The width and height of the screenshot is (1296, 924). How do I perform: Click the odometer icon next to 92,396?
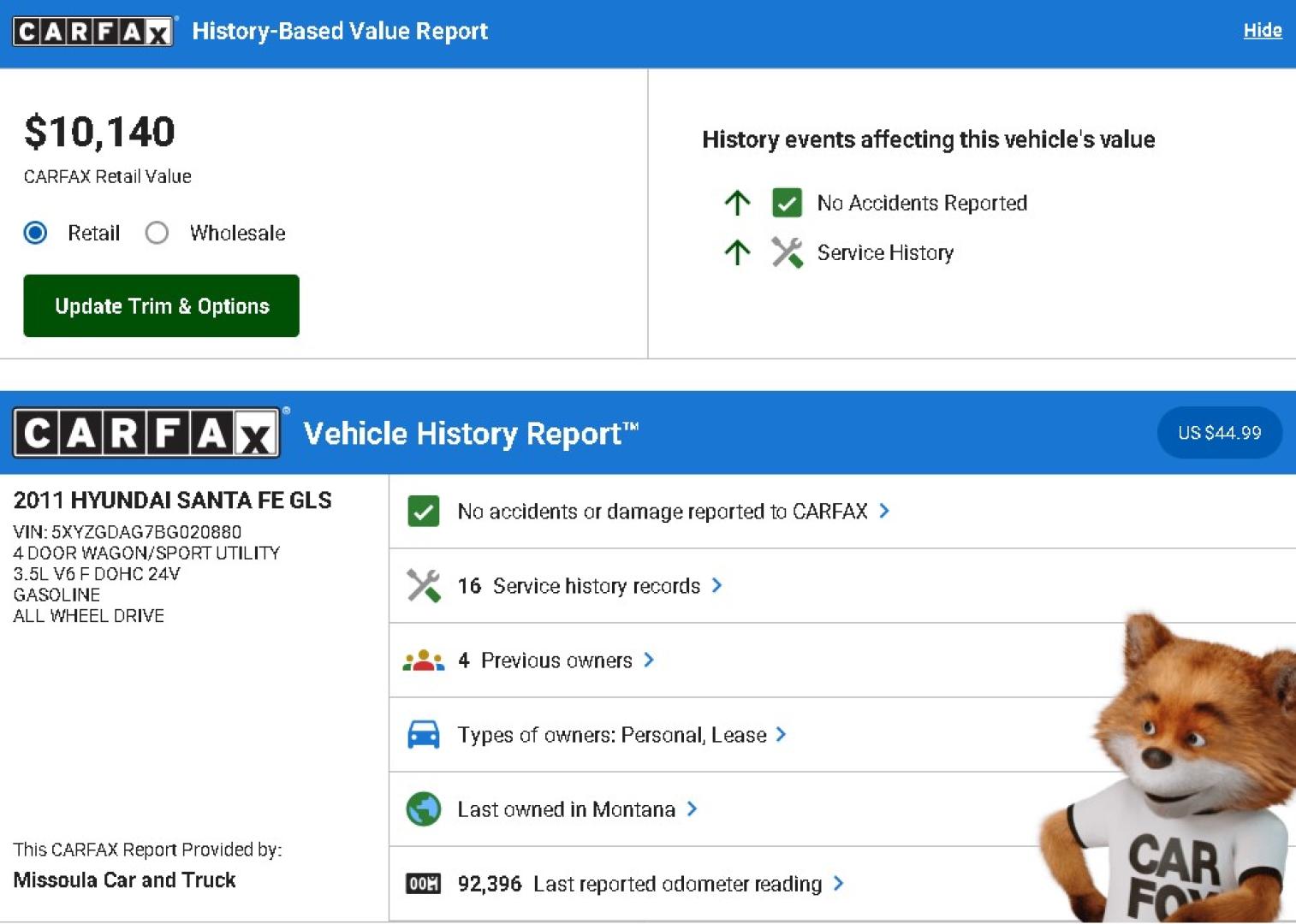click(x=424, y=884)
